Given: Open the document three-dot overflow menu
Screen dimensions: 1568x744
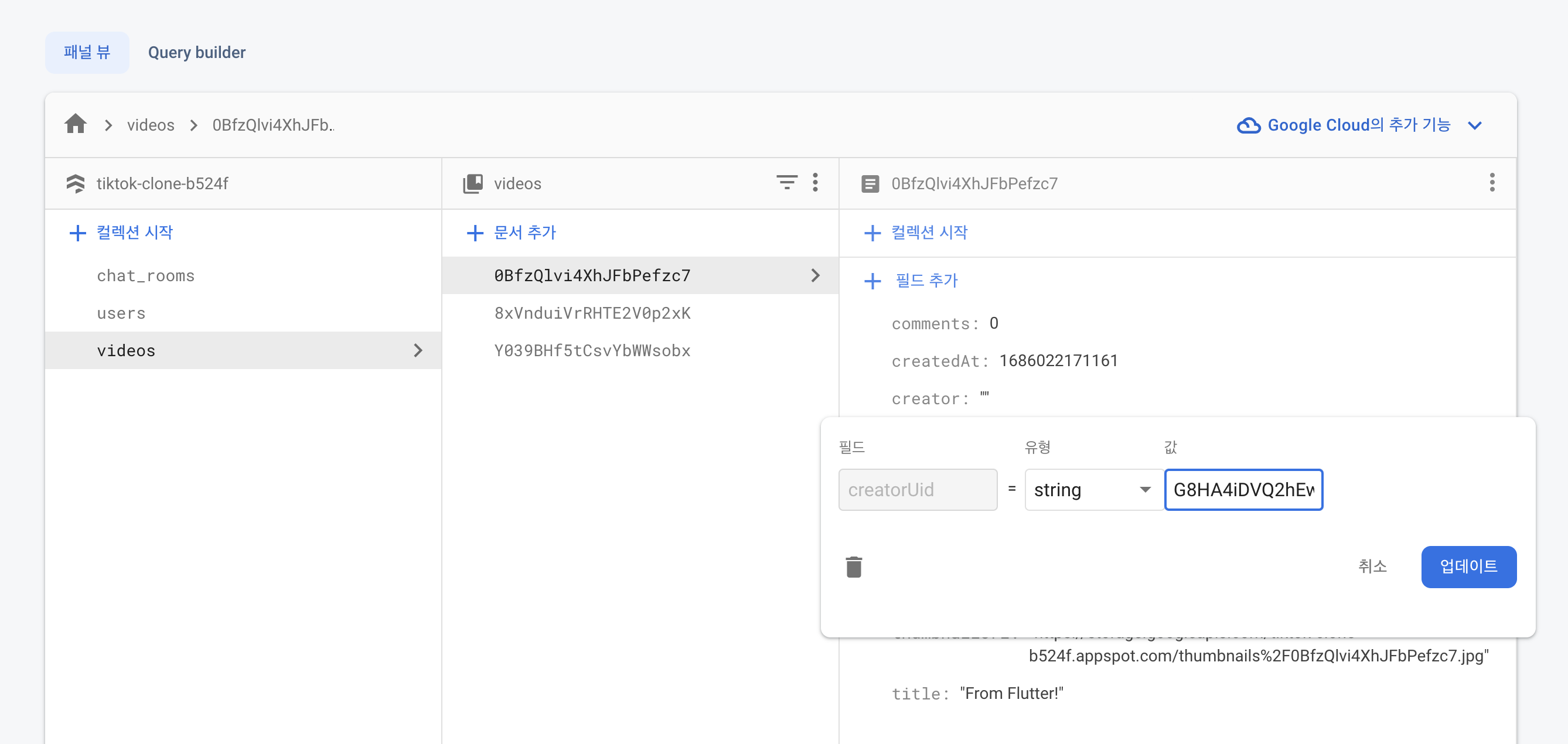Looking at the screenshot, I should click(x=1491, y=183).
